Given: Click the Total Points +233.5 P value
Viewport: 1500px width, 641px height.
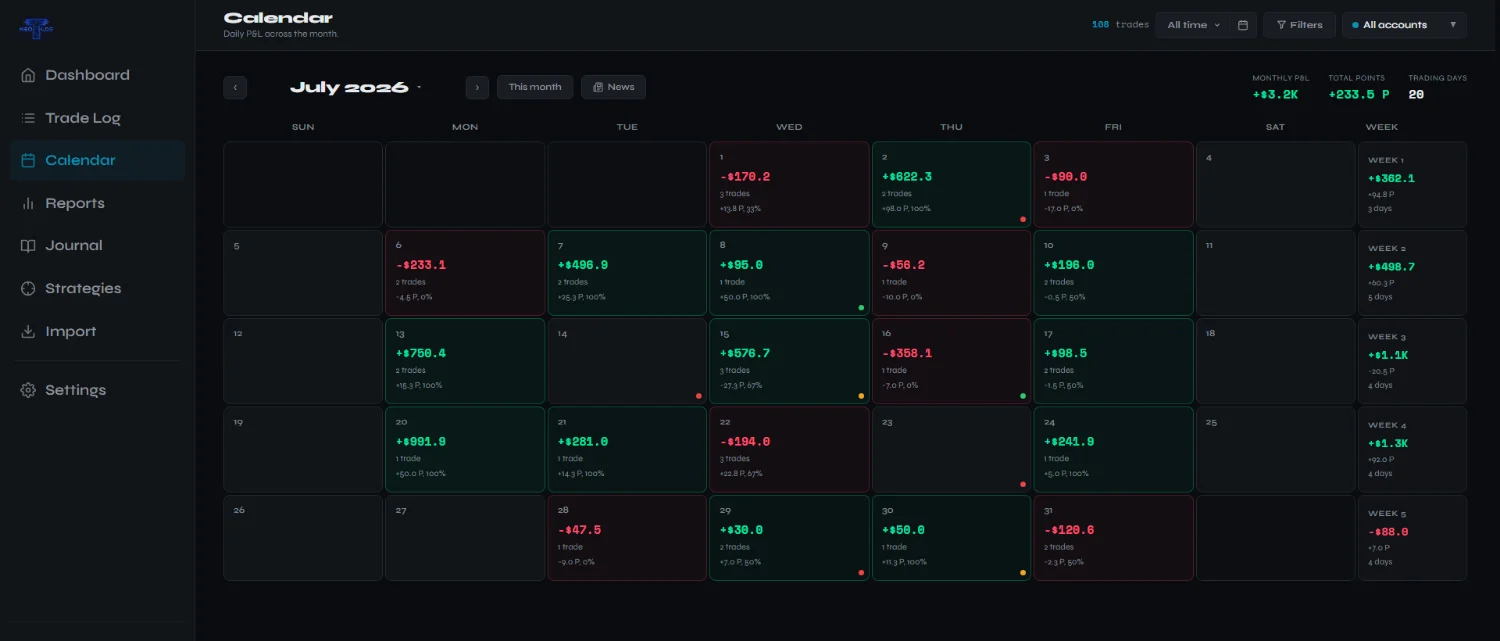Looking at the screenshot, I should pyautogui.click(x=1359, y=95).
